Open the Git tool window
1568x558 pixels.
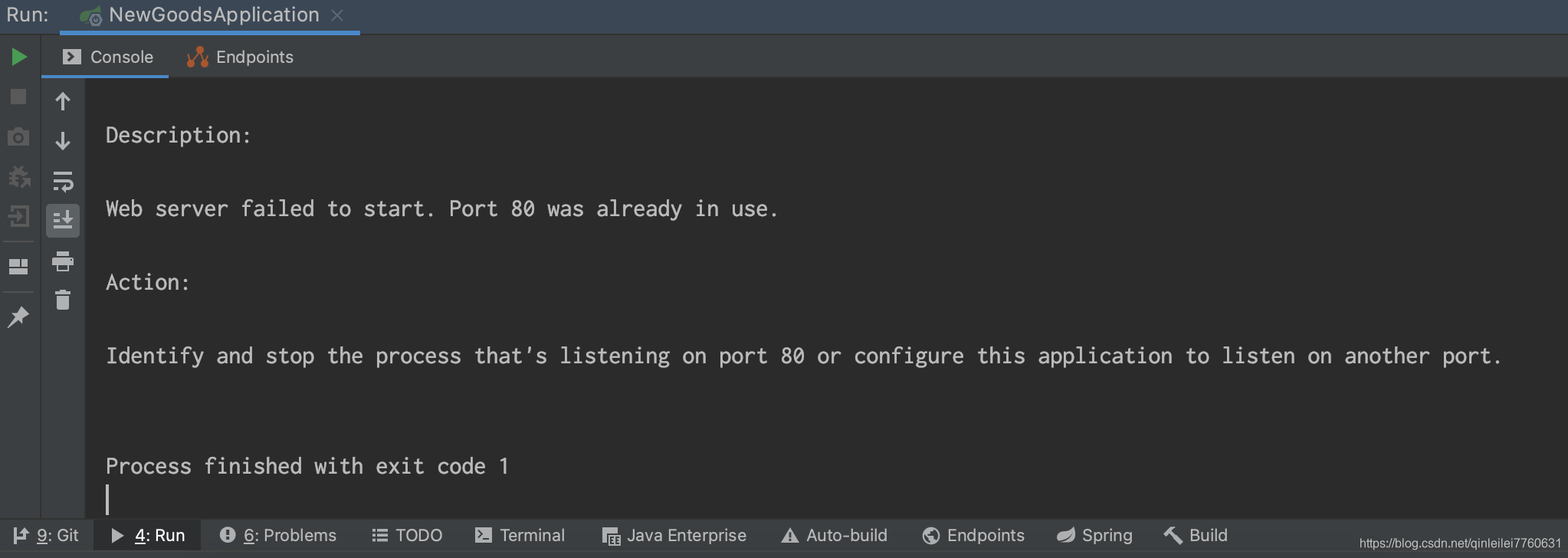(48, 535)
